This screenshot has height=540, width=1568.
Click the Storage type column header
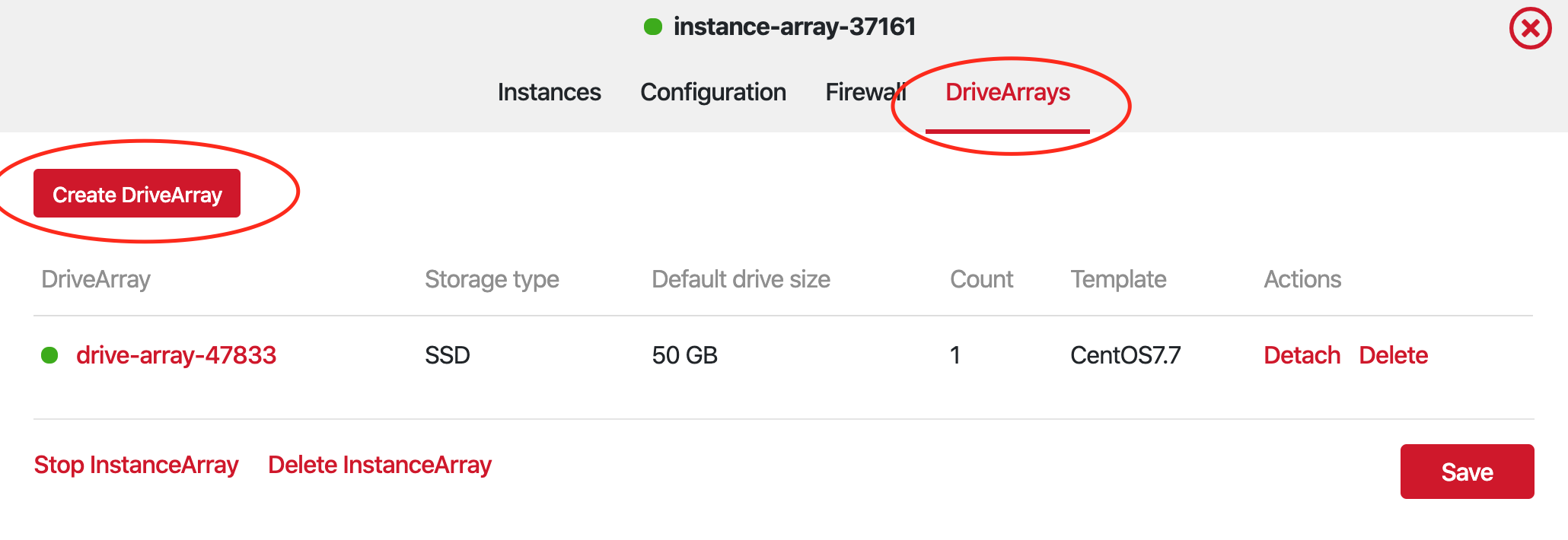pos(492,279)
